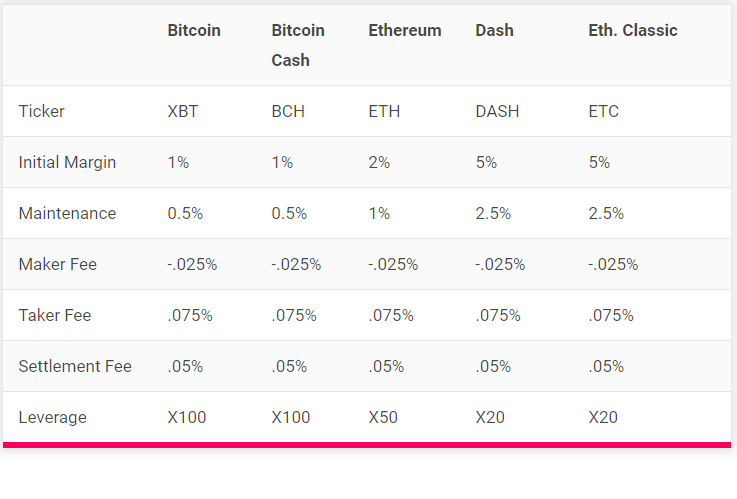
Task: Click Ethereum's 2% initial margin cell
Action: 379,163
